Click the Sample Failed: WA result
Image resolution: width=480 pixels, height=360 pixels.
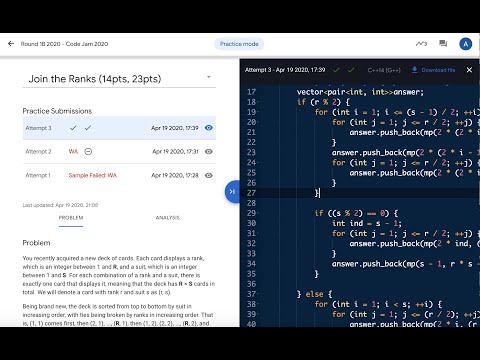pyautogui.click(x=93, y=175)
